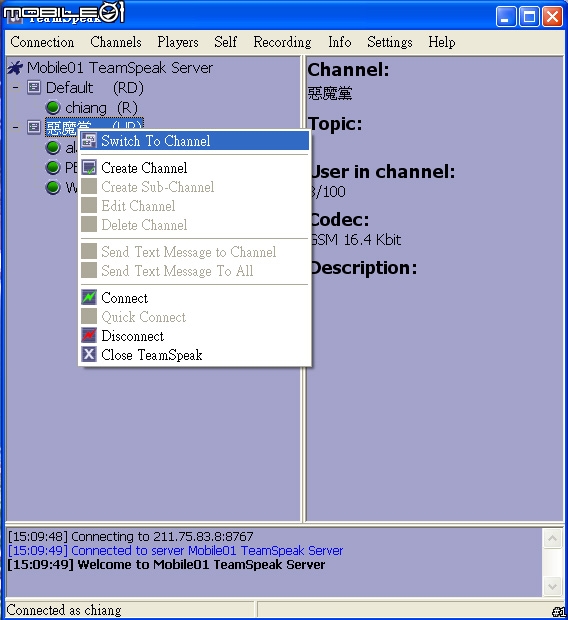Viewport: 568px width, 620px height.
Task: Click the red Disconnect icon
Action: (89, 336)
